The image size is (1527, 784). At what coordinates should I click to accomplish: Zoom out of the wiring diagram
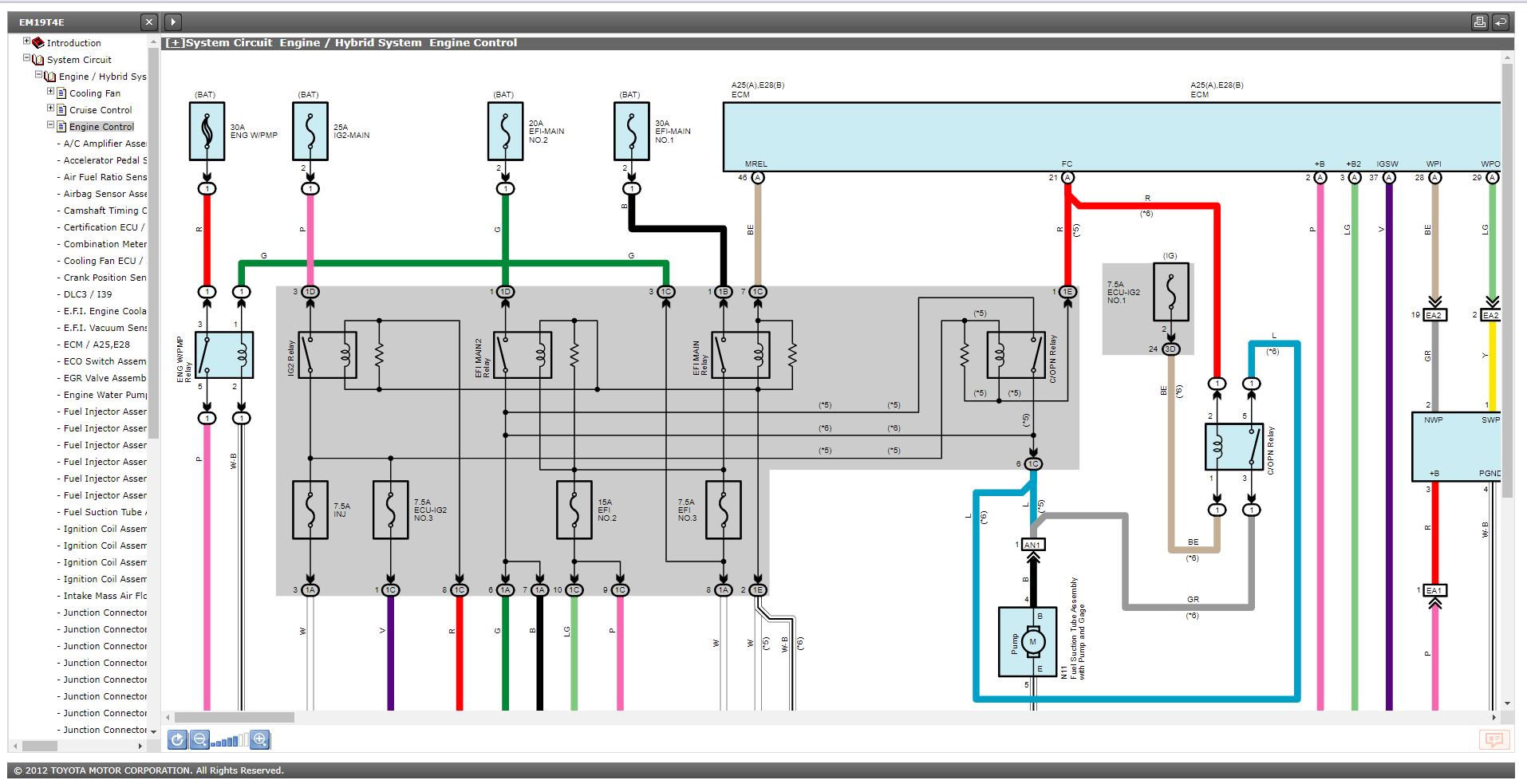[200, 739]
